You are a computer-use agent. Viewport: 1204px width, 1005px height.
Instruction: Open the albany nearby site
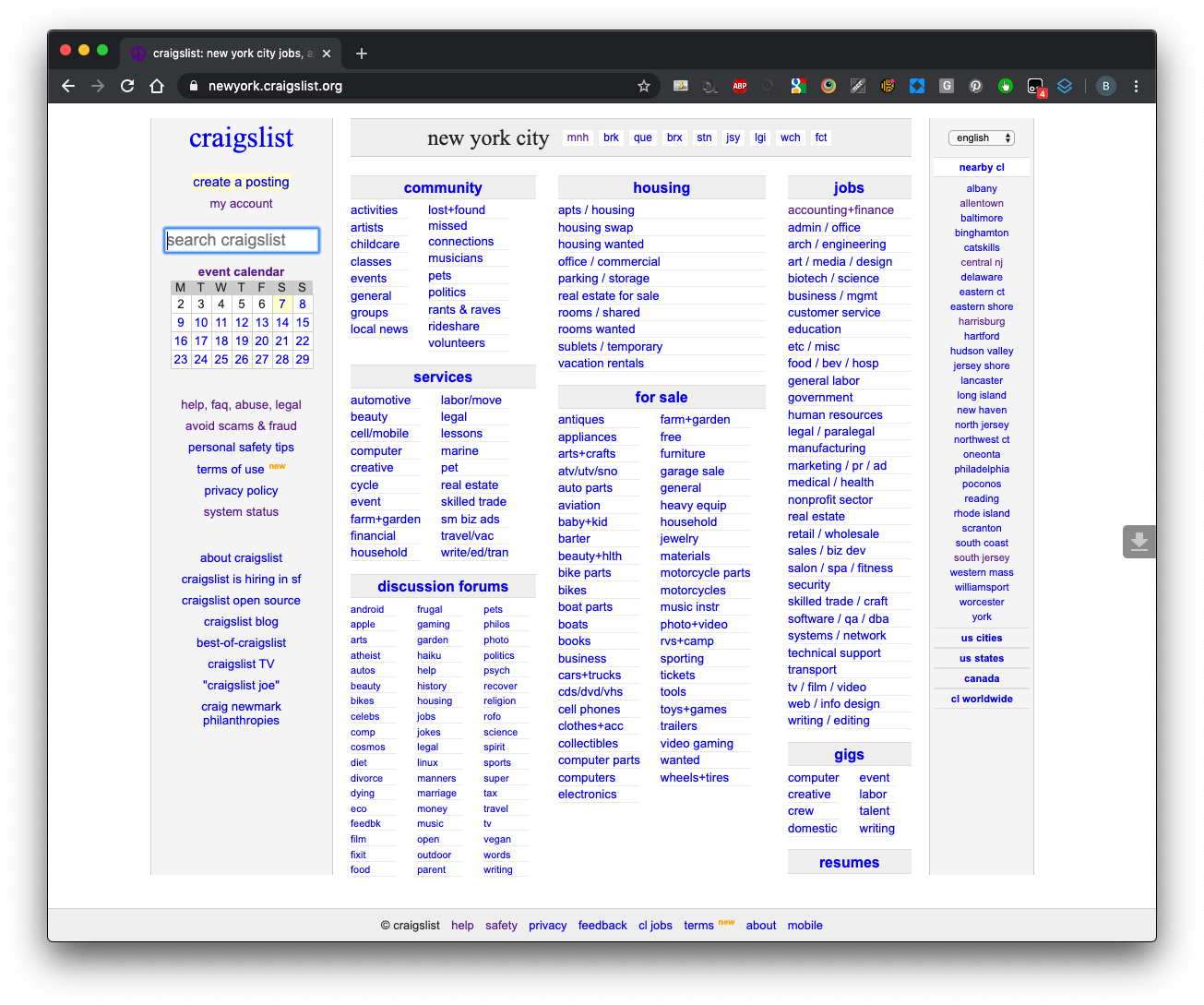click(982, 188)
